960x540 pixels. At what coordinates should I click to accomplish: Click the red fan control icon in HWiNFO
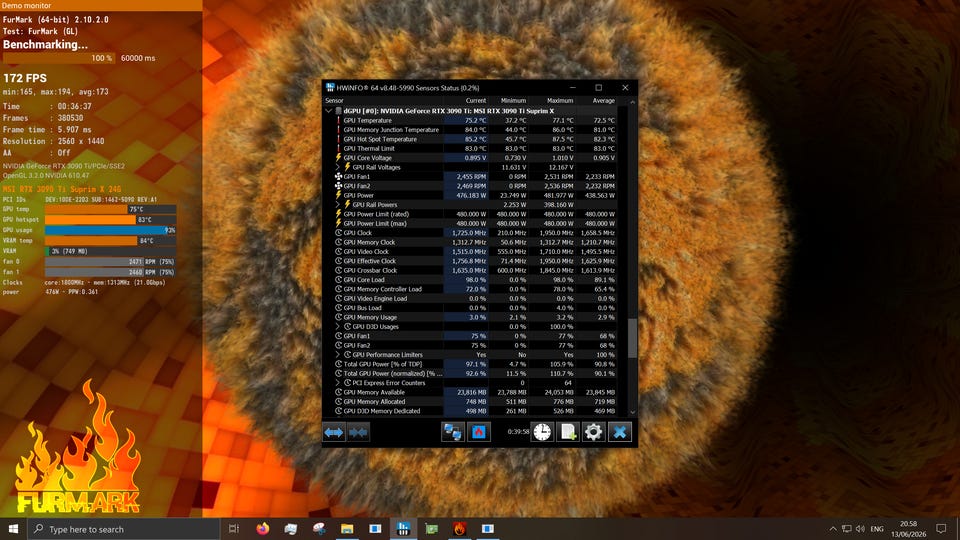coord(479,432)
